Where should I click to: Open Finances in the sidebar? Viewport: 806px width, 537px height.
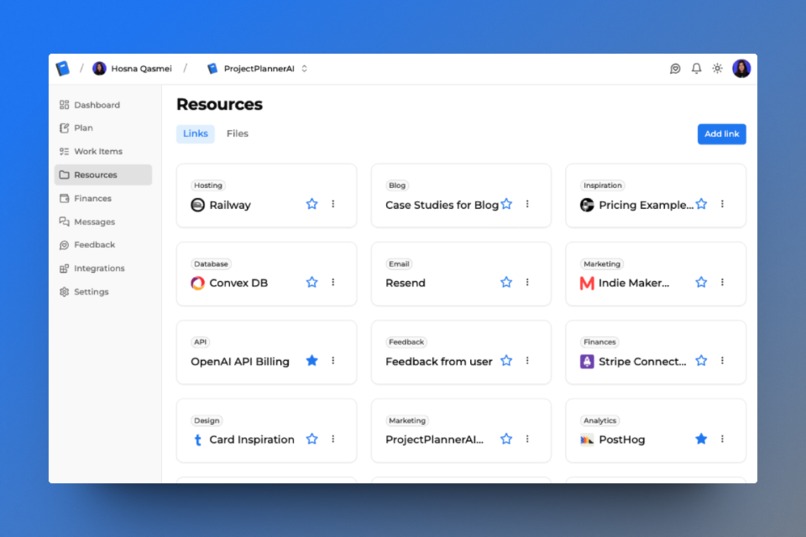click(x=103, y=198)
